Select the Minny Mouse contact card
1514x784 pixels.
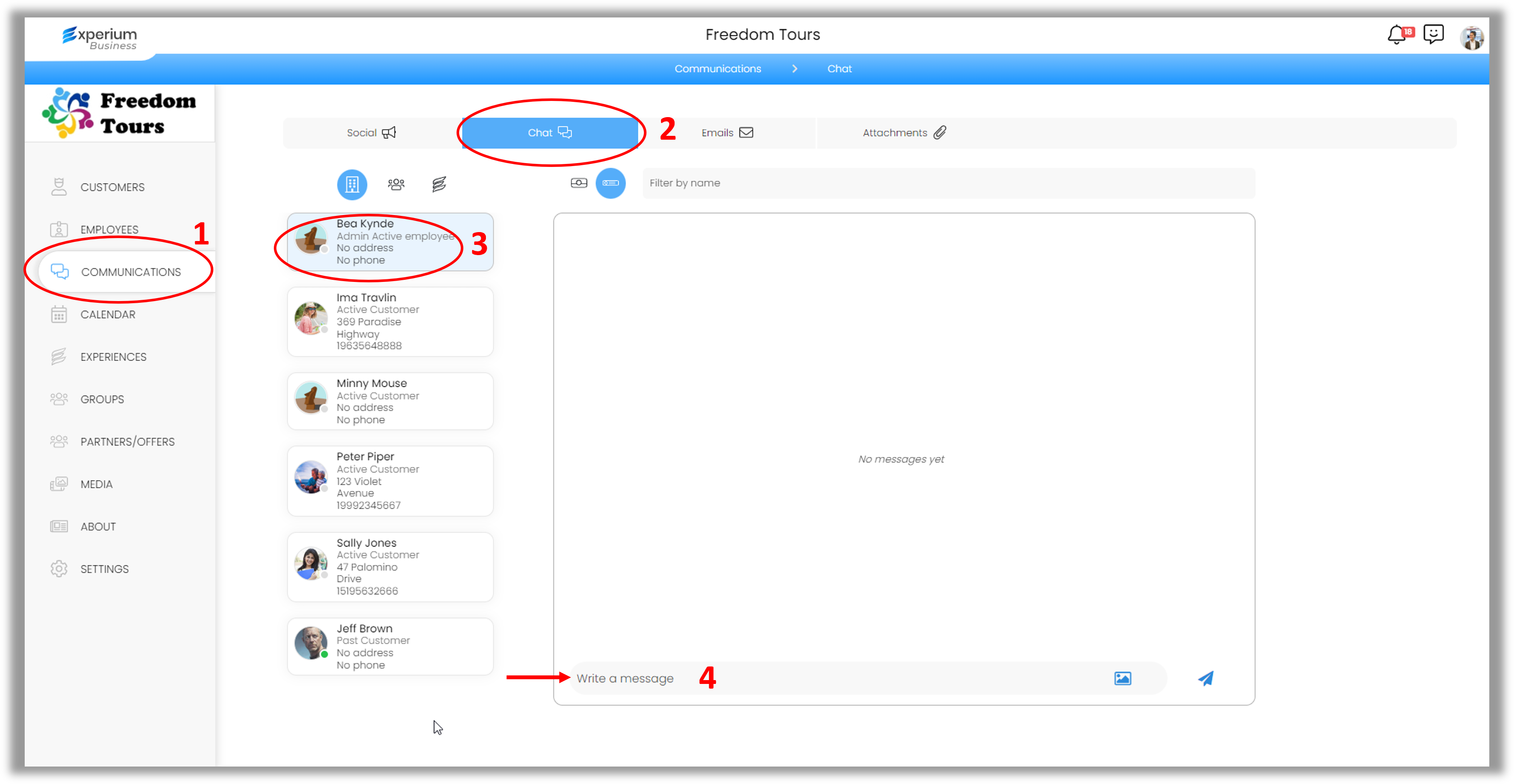390,402
